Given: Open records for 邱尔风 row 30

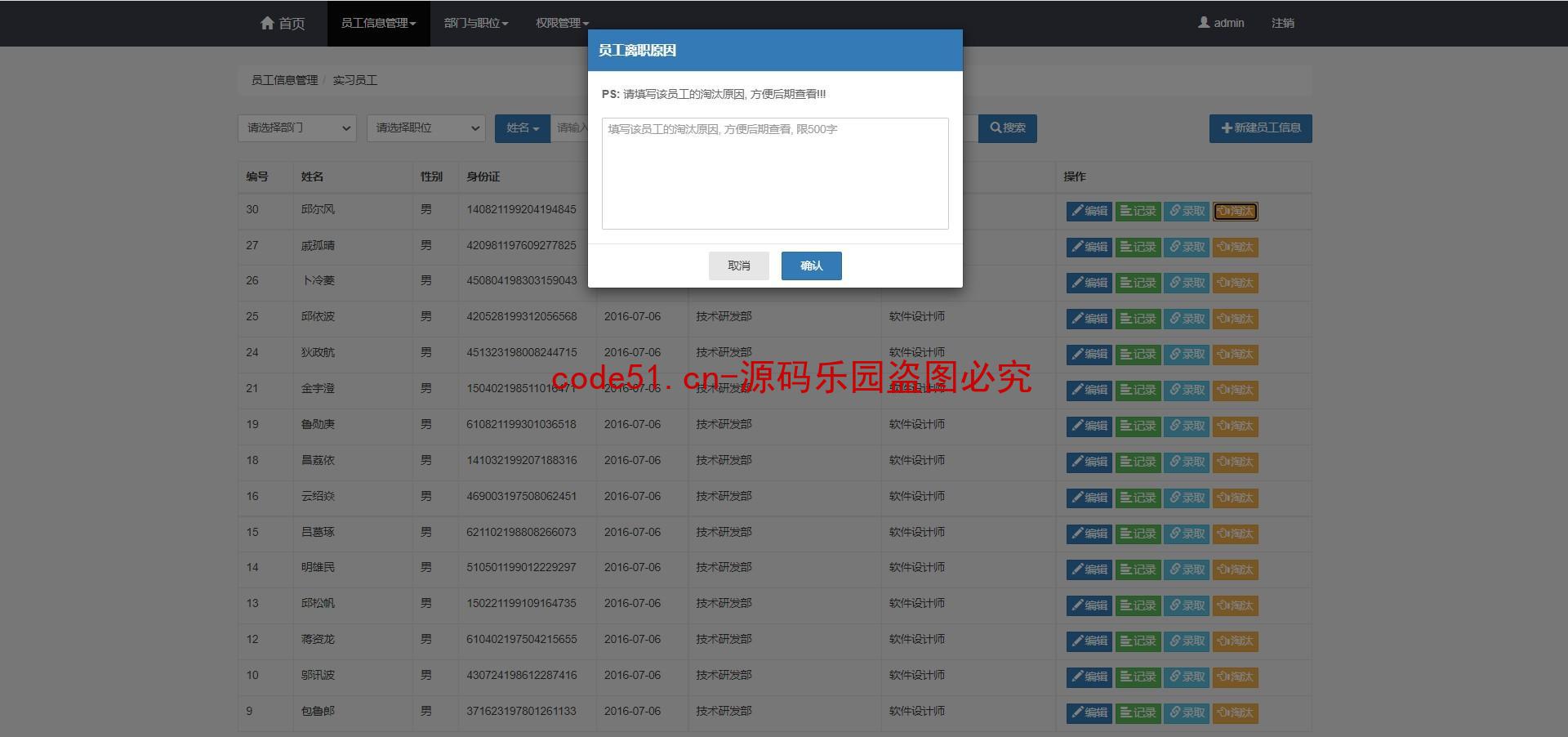Looking at the screenshot, I should click(1138, 212).
